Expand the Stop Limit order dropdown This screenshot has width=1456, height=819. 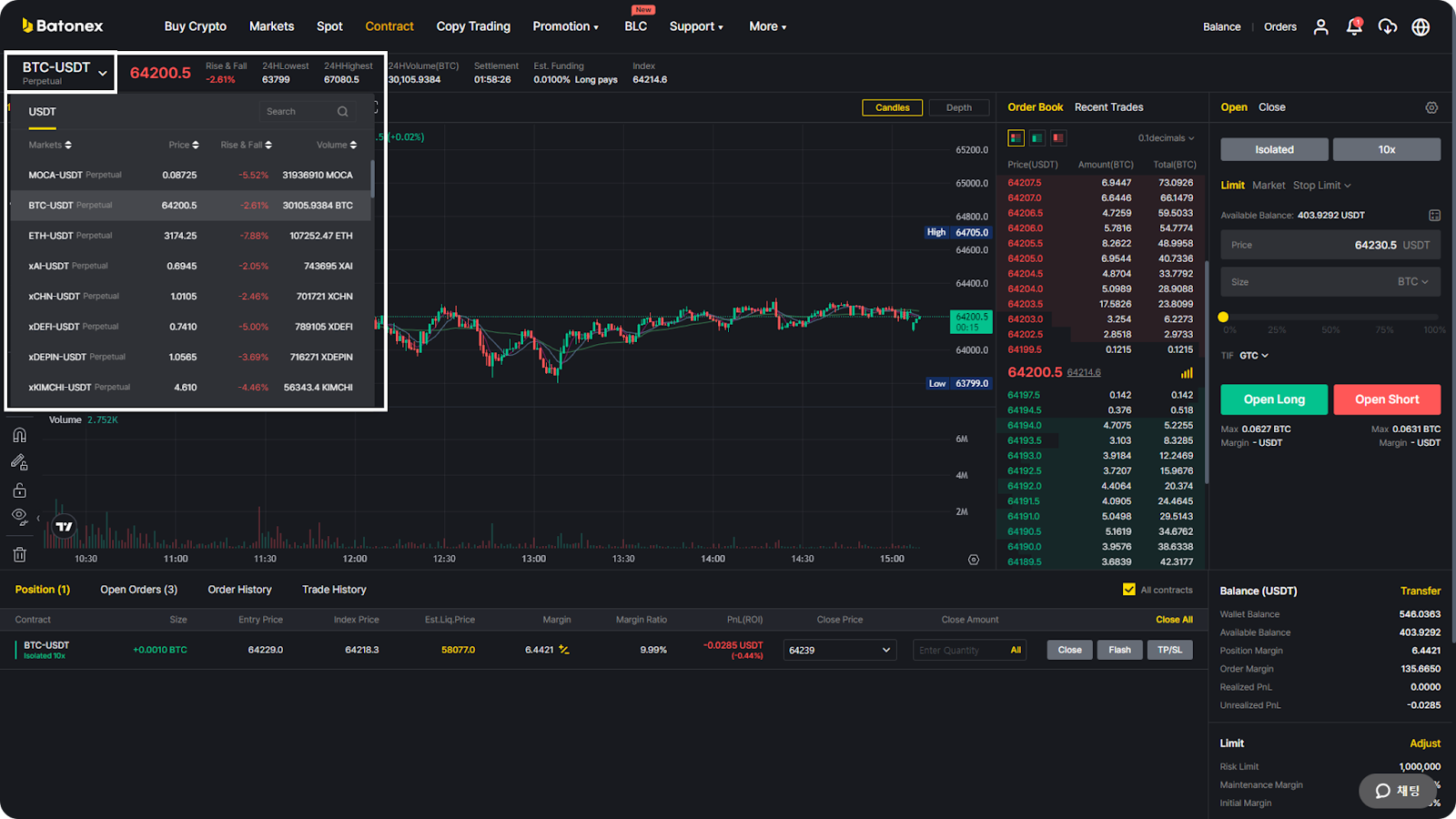[x=1322, y=186]
